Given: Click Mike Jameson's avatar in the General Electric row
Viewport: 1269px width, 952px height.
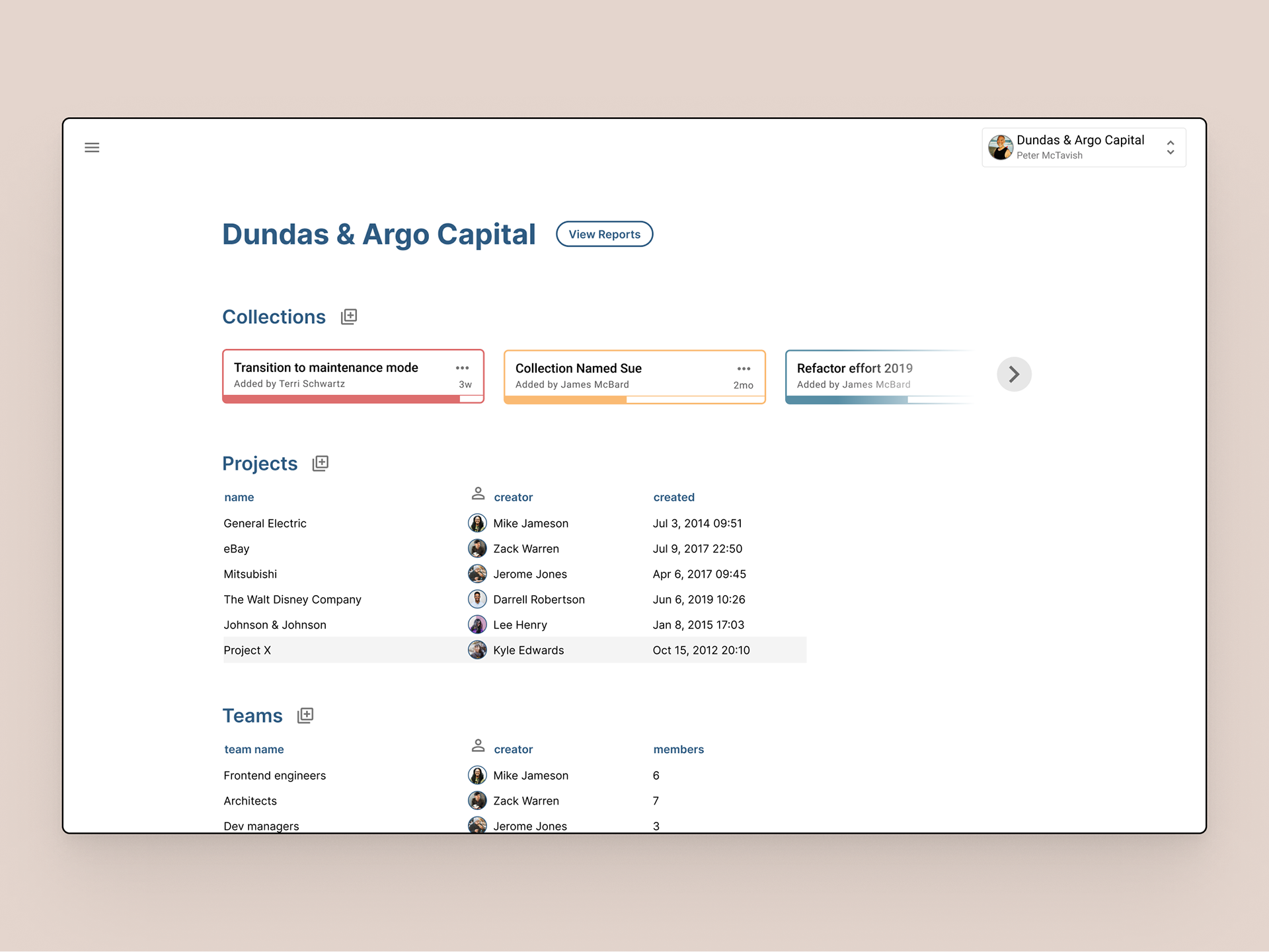Looking at the screenshot, I should [477, 523].
